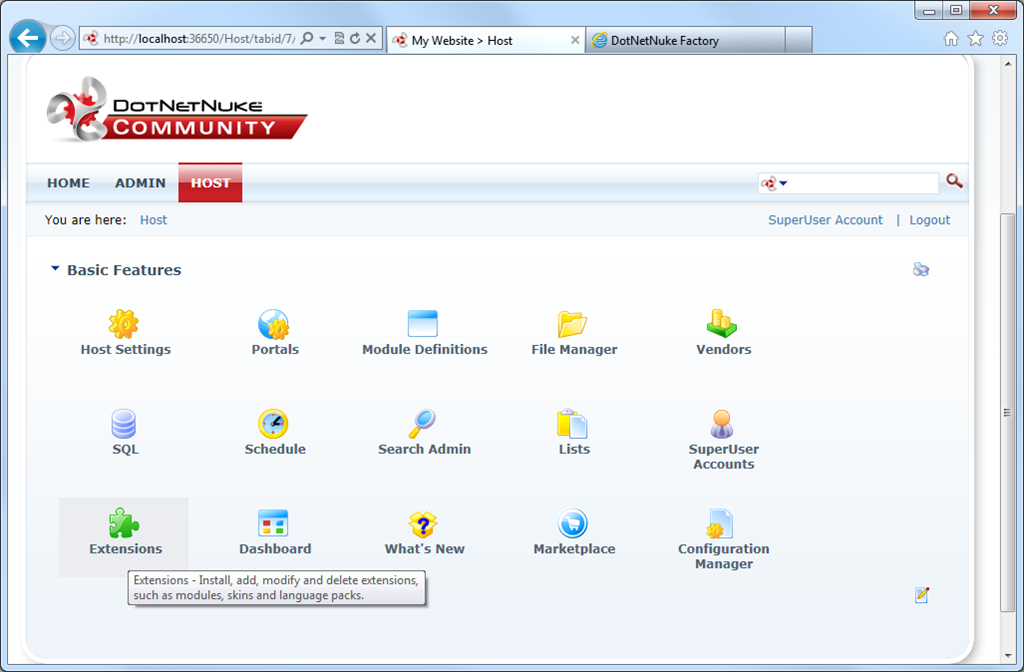Select the HOST menu item
Image resolution: width=1024 pixels, height=672 pixels.
click(x=210, y=182)
